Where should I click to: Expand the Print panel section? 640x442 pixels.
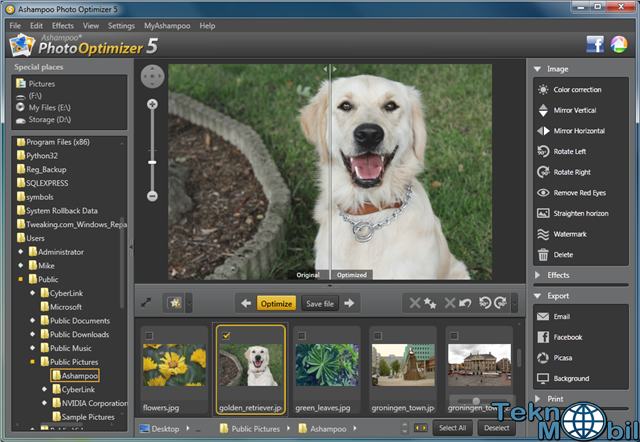point(537,399)
